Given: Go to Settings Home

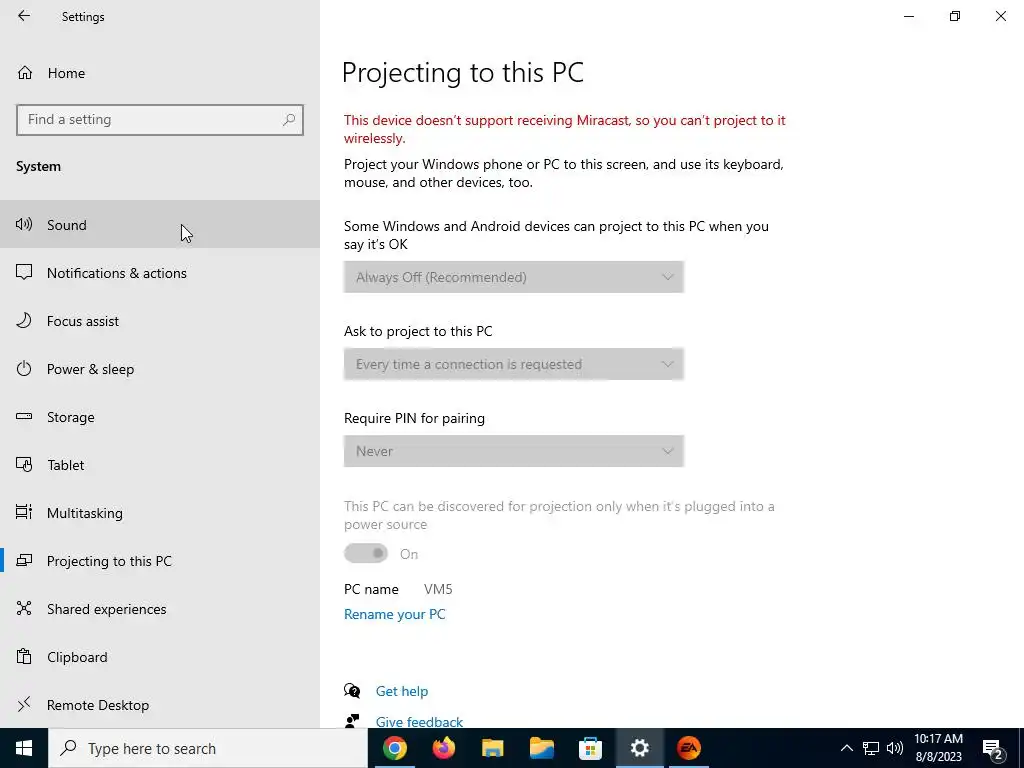Looking at the screenshot, I should [x=160, y=72].
